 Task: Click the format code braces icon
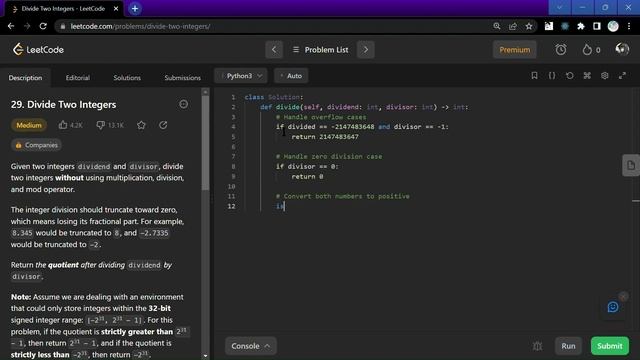point(552,76)
